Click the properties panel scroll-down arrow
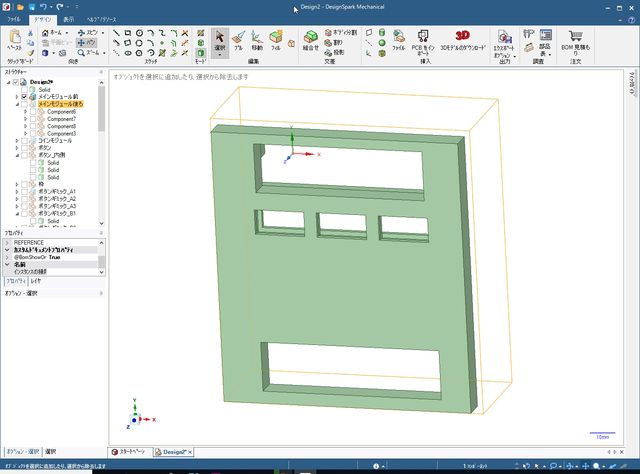 pyautogui.click(x=102, y=272)
